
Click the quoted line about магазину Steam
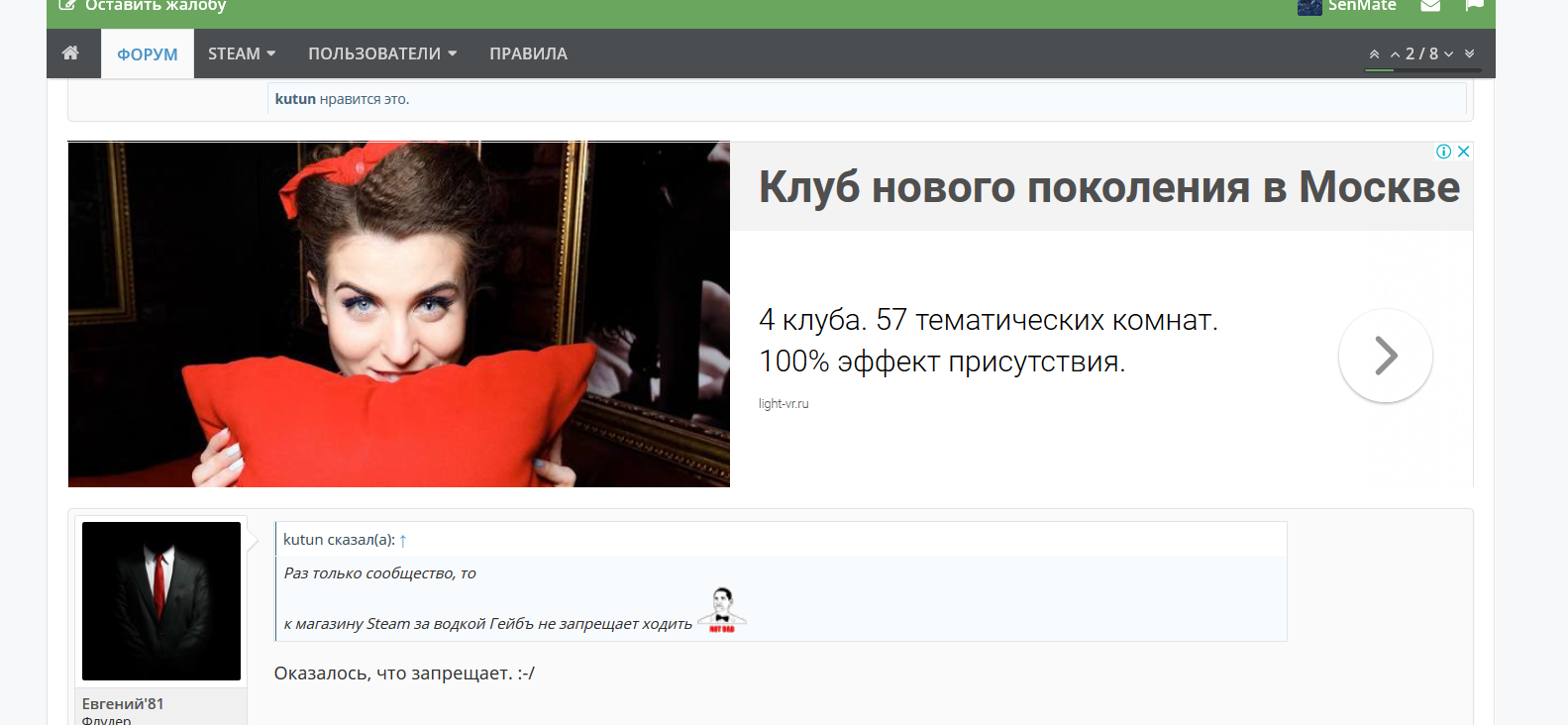(x=488, y=624)
